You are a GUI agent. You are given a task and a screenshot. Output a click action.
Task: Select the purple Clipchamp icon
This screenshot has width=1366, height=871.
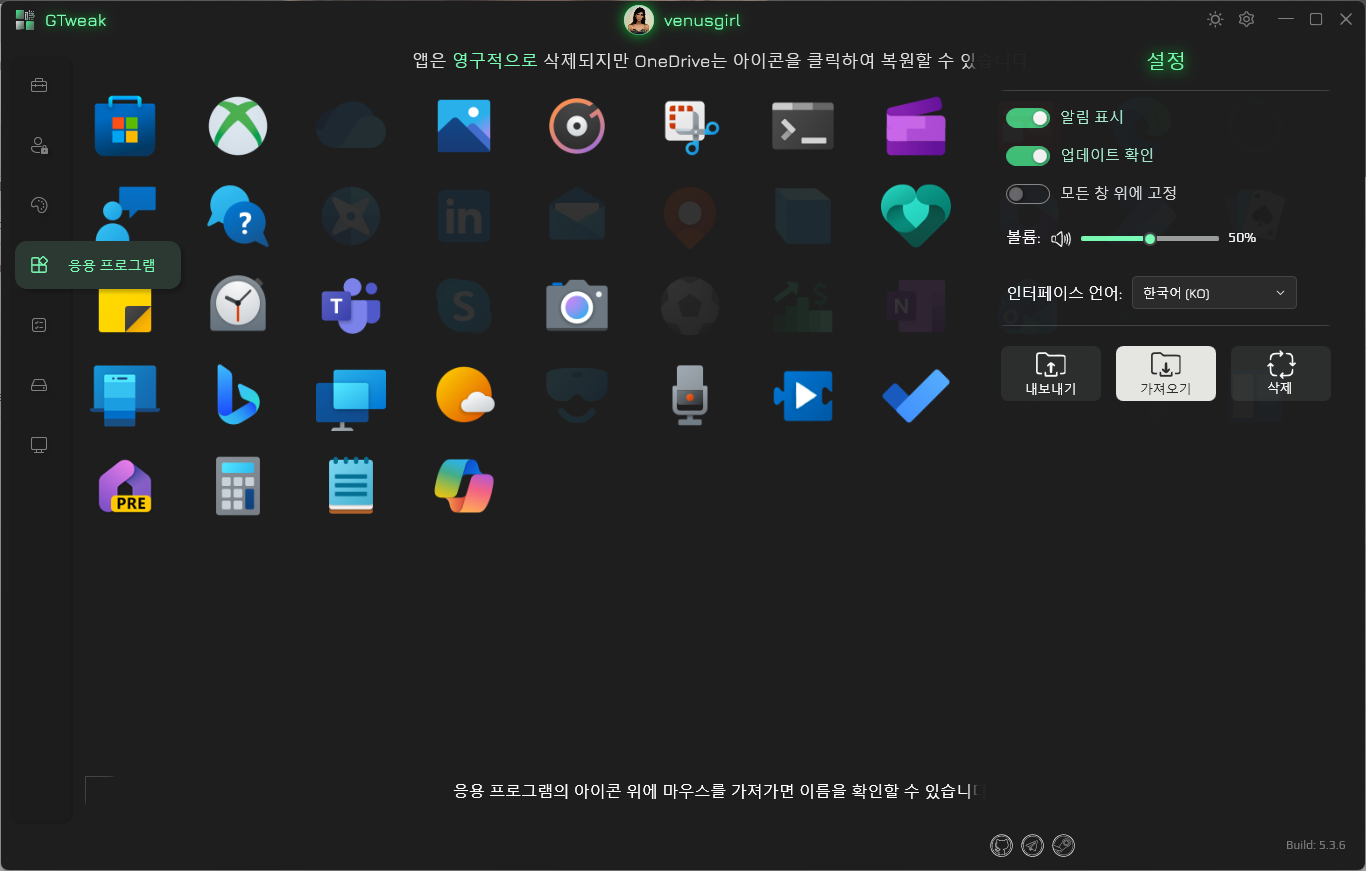coord(916,126)
